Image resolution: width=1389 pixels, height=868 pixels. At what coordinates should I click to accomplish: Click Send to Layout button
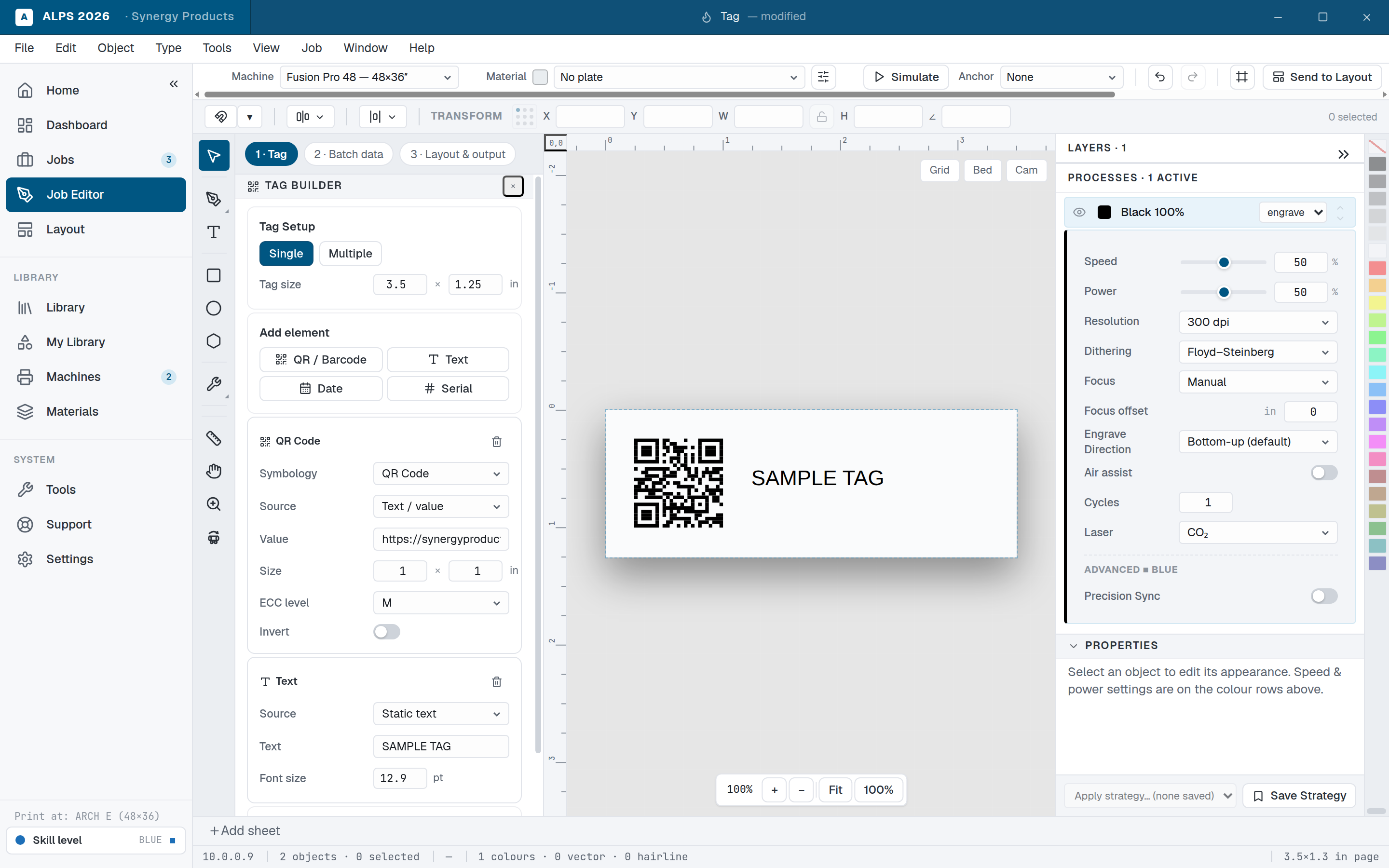pos(1322,77)
